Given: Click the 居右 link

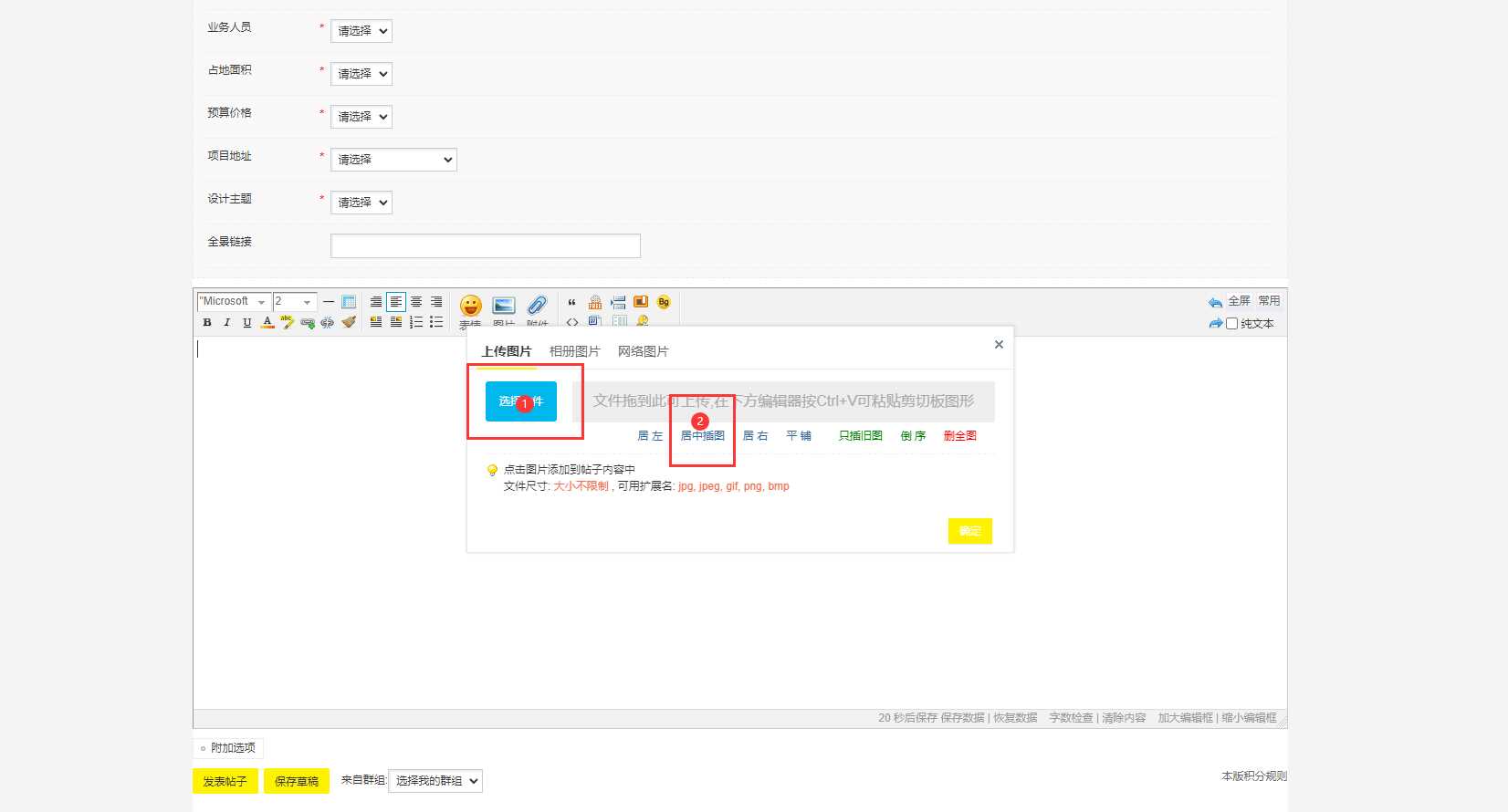Looking at the screenshot, I should click(x=756, y=436).
